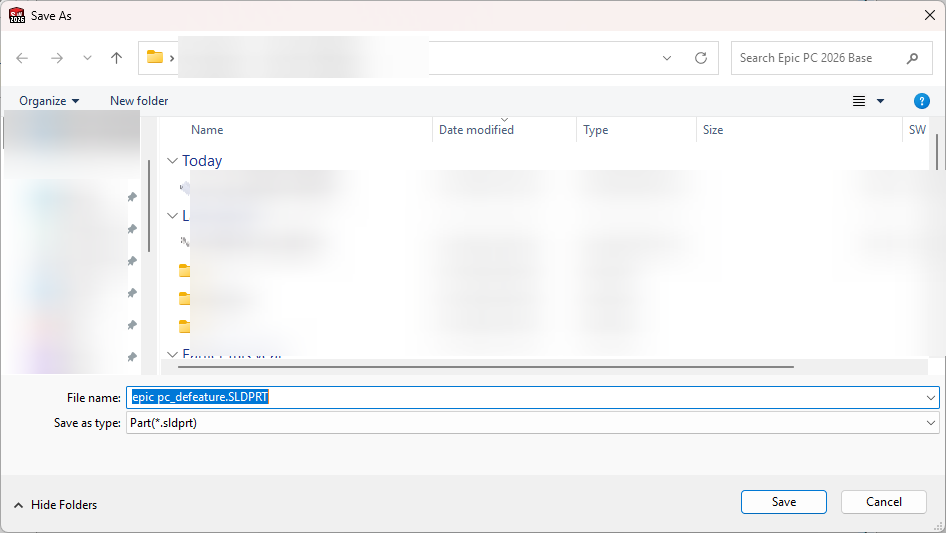Expand address bar history dropdown
Viewport: 946px width, 533px height.
click(667, 58)
